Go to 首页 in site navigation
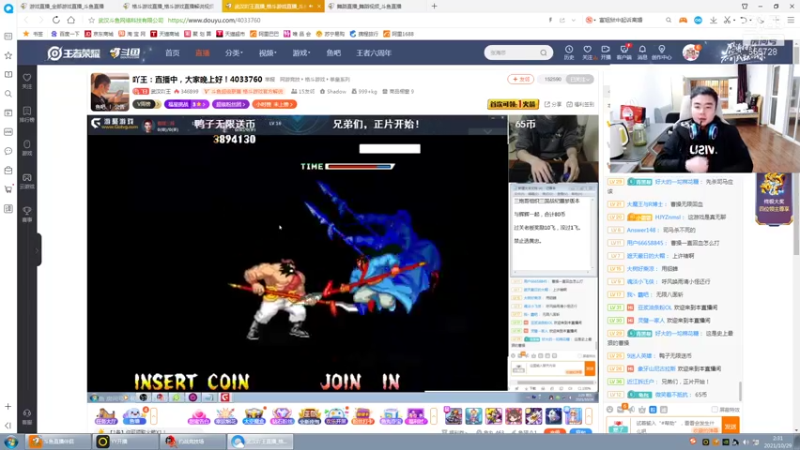 [x=172, y=53]
